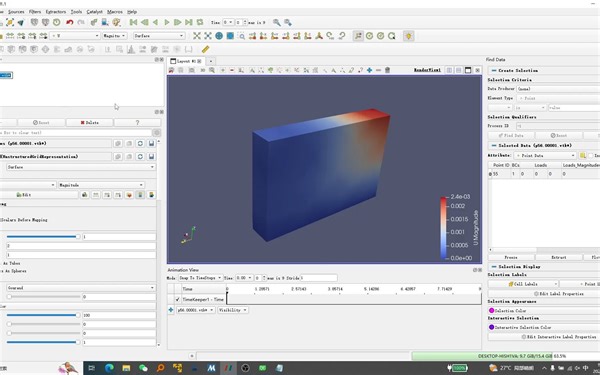The width and height of the screenshot is (600, 375).
Task: Click the Reset button in properties panel
Action: (x=41, y=122)
